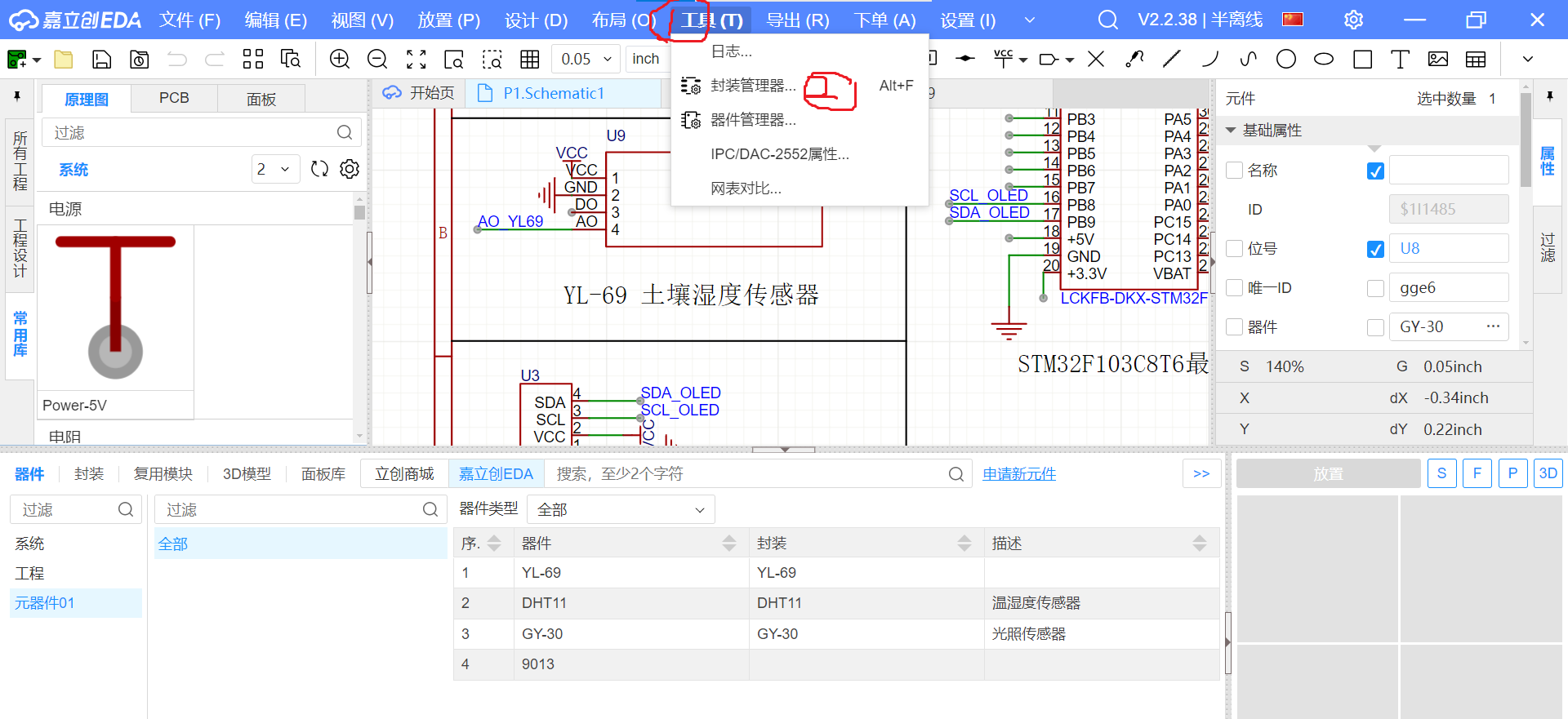Click the 申请新元件 link

[1019, 474]
